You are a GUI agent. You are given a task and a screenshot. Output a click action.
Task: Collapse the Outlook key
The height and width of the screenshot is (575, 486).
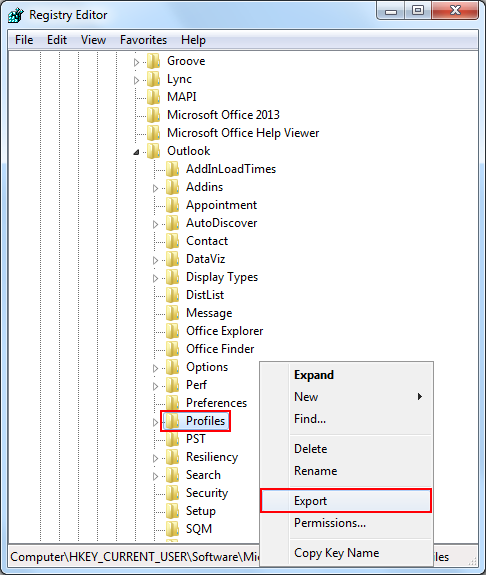click(x=136, y=152)
